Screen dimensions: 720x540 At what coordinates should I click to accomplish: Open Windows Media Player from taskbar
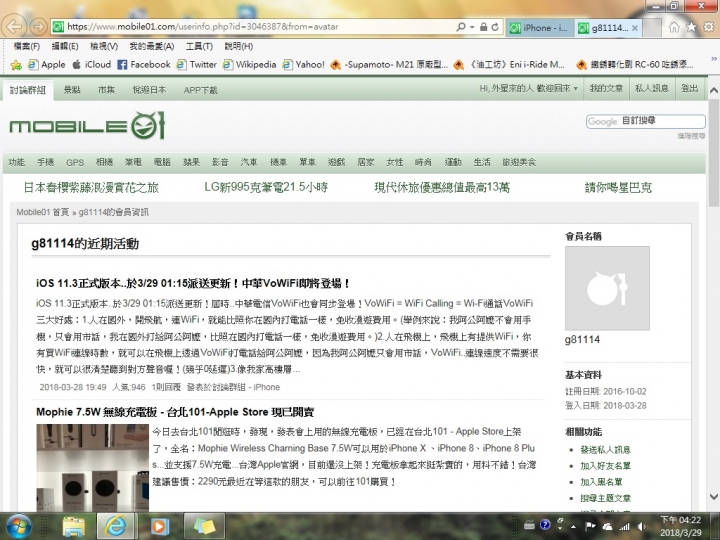coord(159,526)
